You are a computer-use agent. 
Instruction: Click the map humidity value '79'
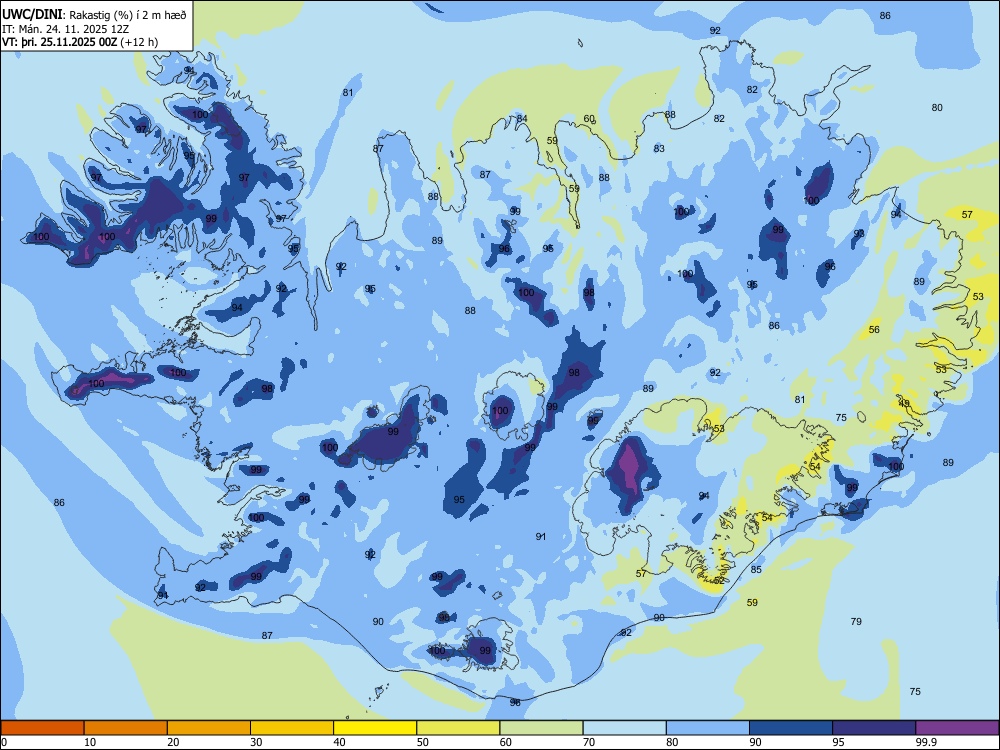click(x=856, y=621)
